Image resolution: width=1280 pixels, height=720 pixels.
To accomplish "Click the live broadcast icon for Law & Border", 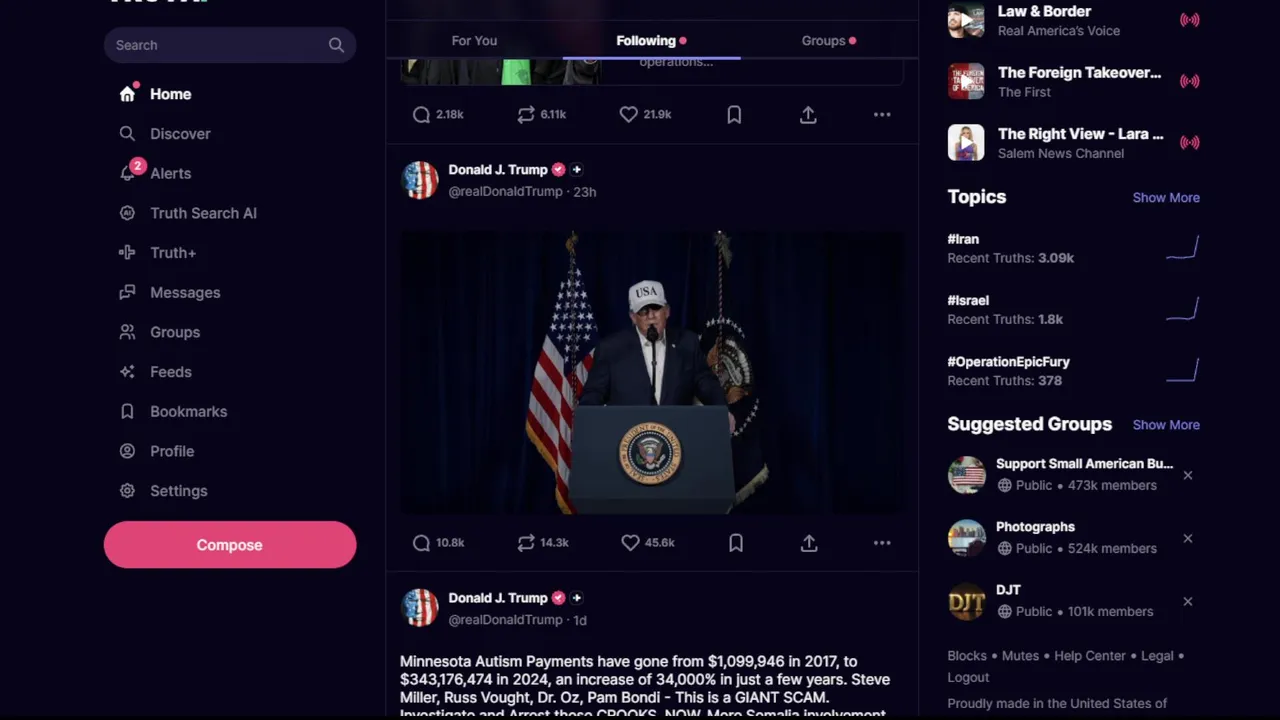I will pos(1189,20).
